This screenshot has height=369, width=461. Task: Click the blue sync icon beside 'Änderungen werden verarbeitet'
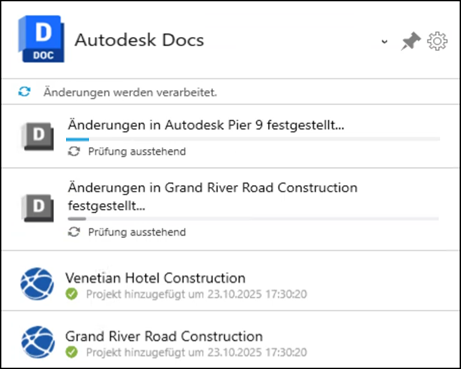click(x=24, y=92)
